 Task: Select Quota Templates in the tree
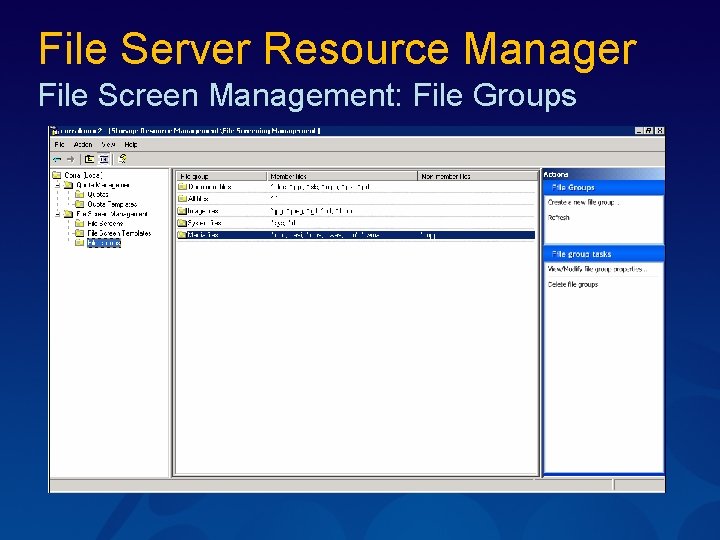click(x=112, y=204)
